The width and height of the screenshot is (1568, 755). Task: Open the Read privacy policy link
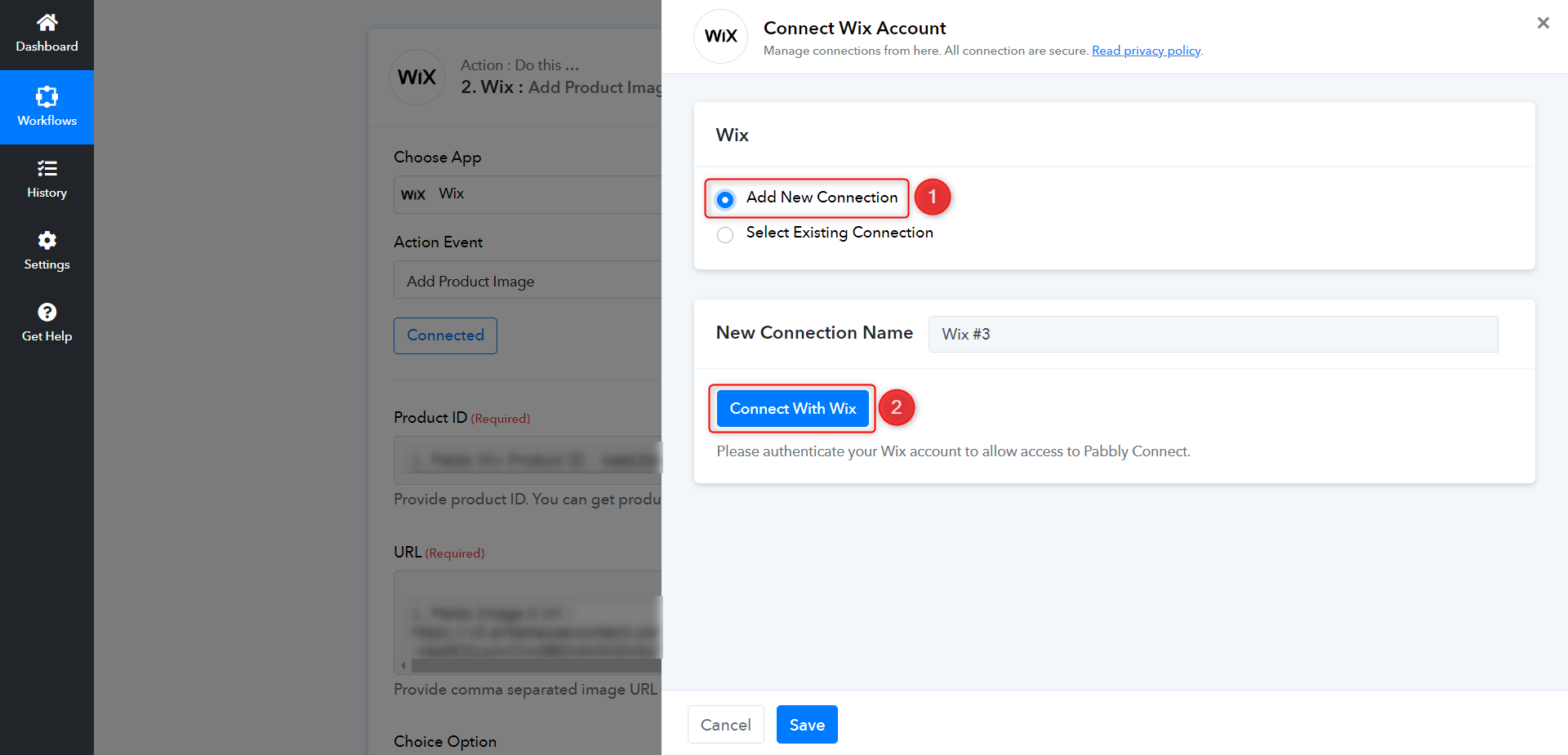(1146, 51)
